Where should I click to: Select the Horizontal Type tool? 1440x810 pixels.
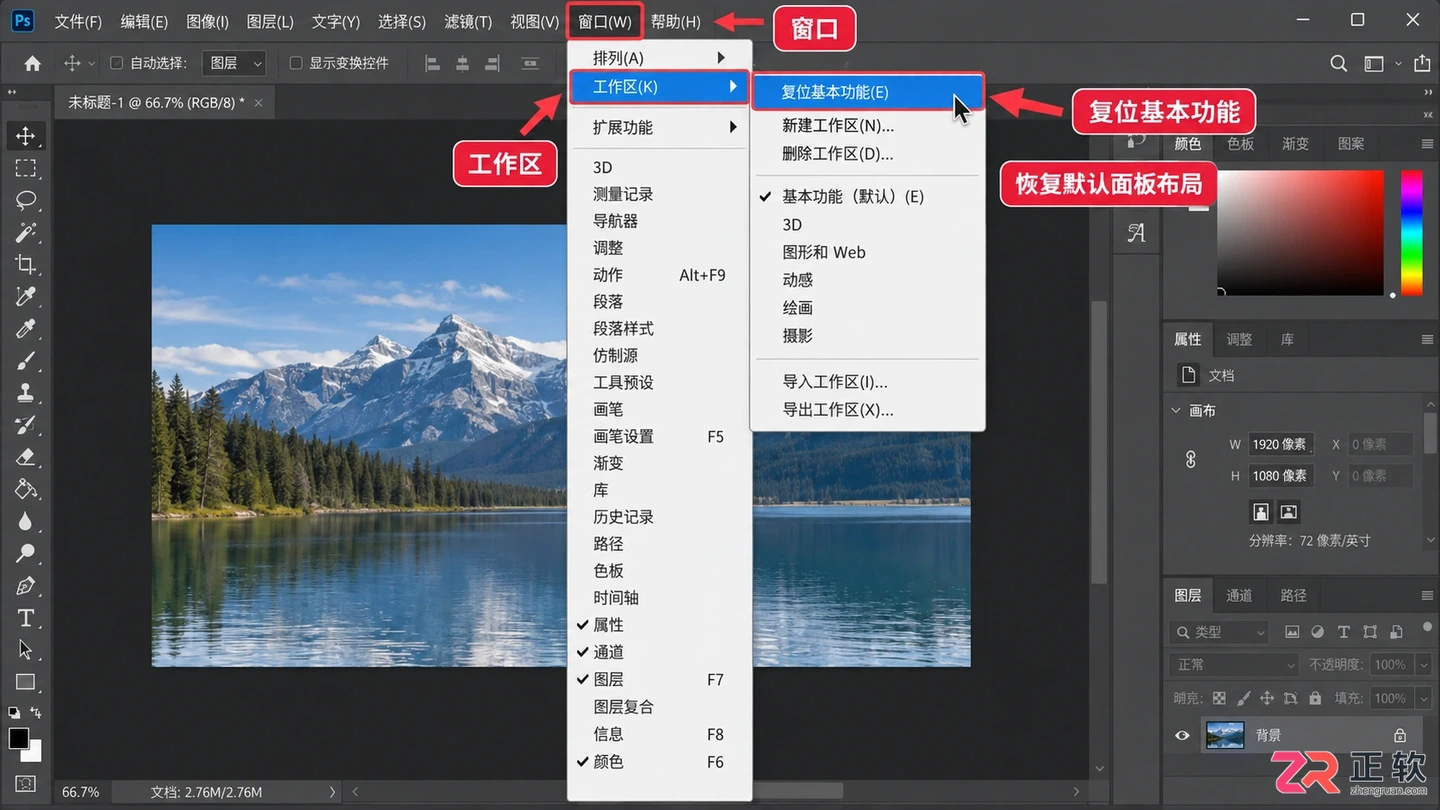click(x=26, y=618)
